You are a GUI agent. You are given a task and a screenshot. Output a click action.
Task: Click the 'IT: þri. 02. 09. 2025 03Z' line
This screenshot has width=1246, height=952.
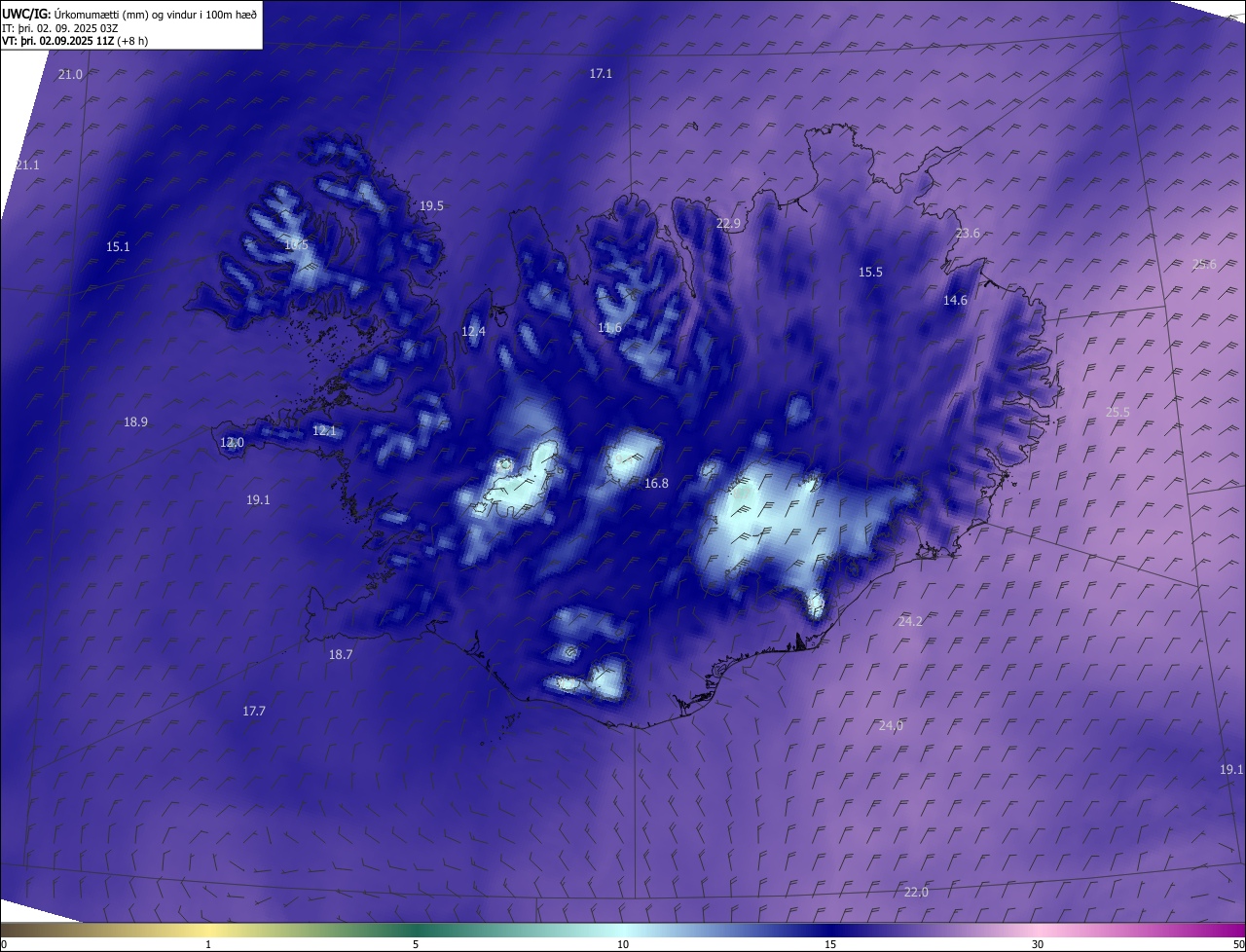[60, 28]
